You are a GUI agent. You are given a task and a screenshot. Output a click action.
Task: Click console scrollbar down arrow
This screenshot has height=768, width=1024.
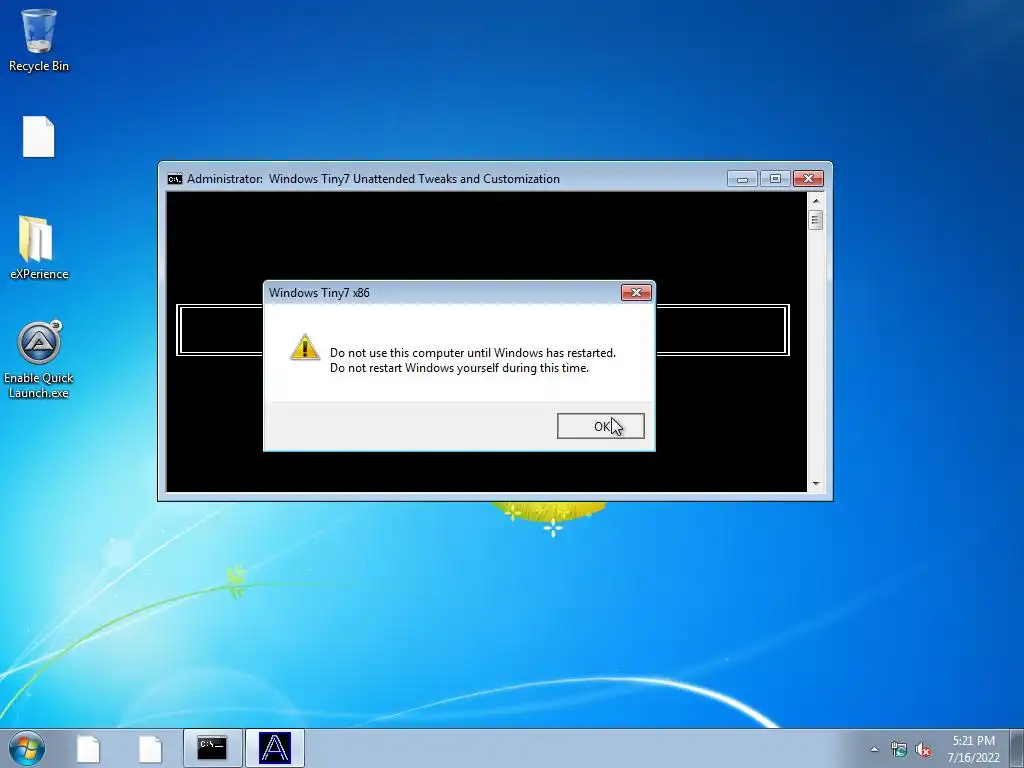[x=816, y=484]
